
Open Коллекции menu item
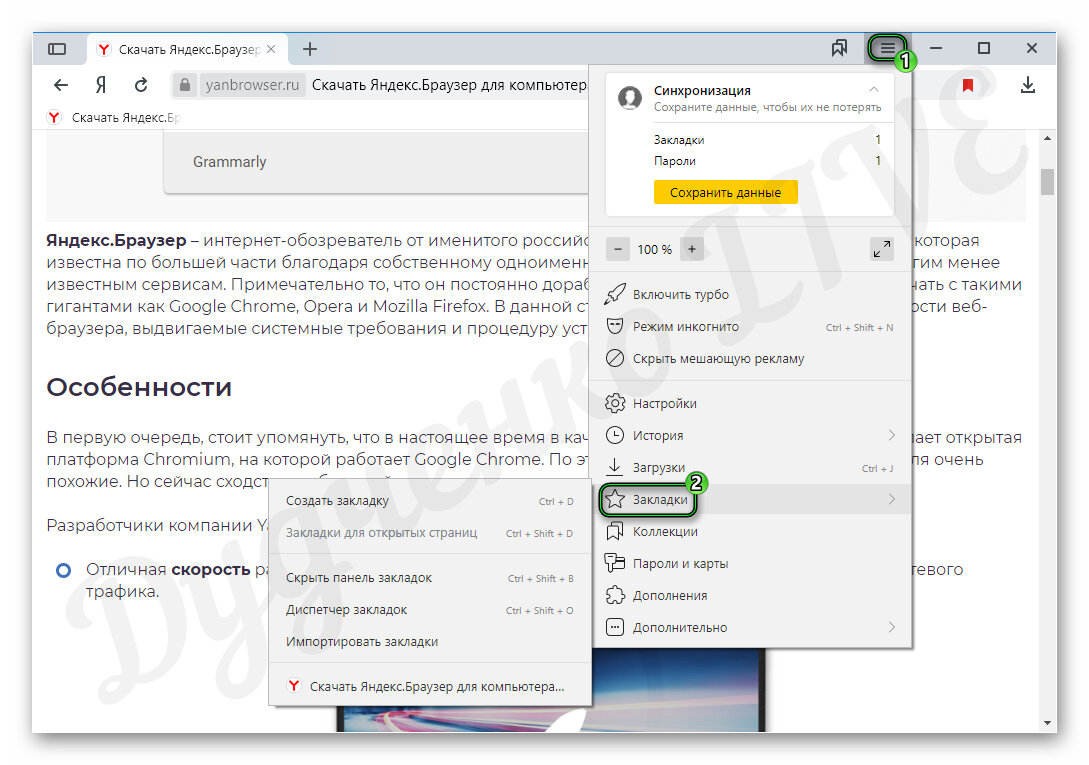click(749, 532)
